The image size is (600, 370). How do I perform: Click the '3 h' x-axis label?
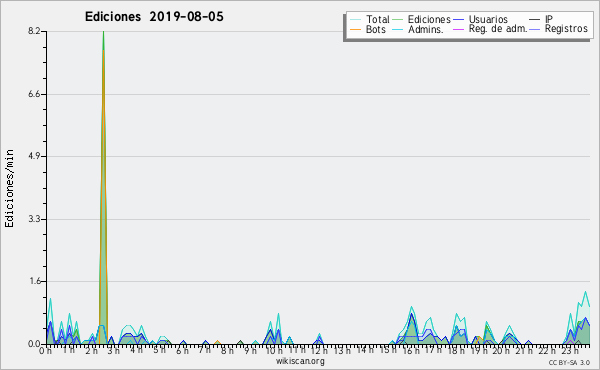(x=114, y=351)
